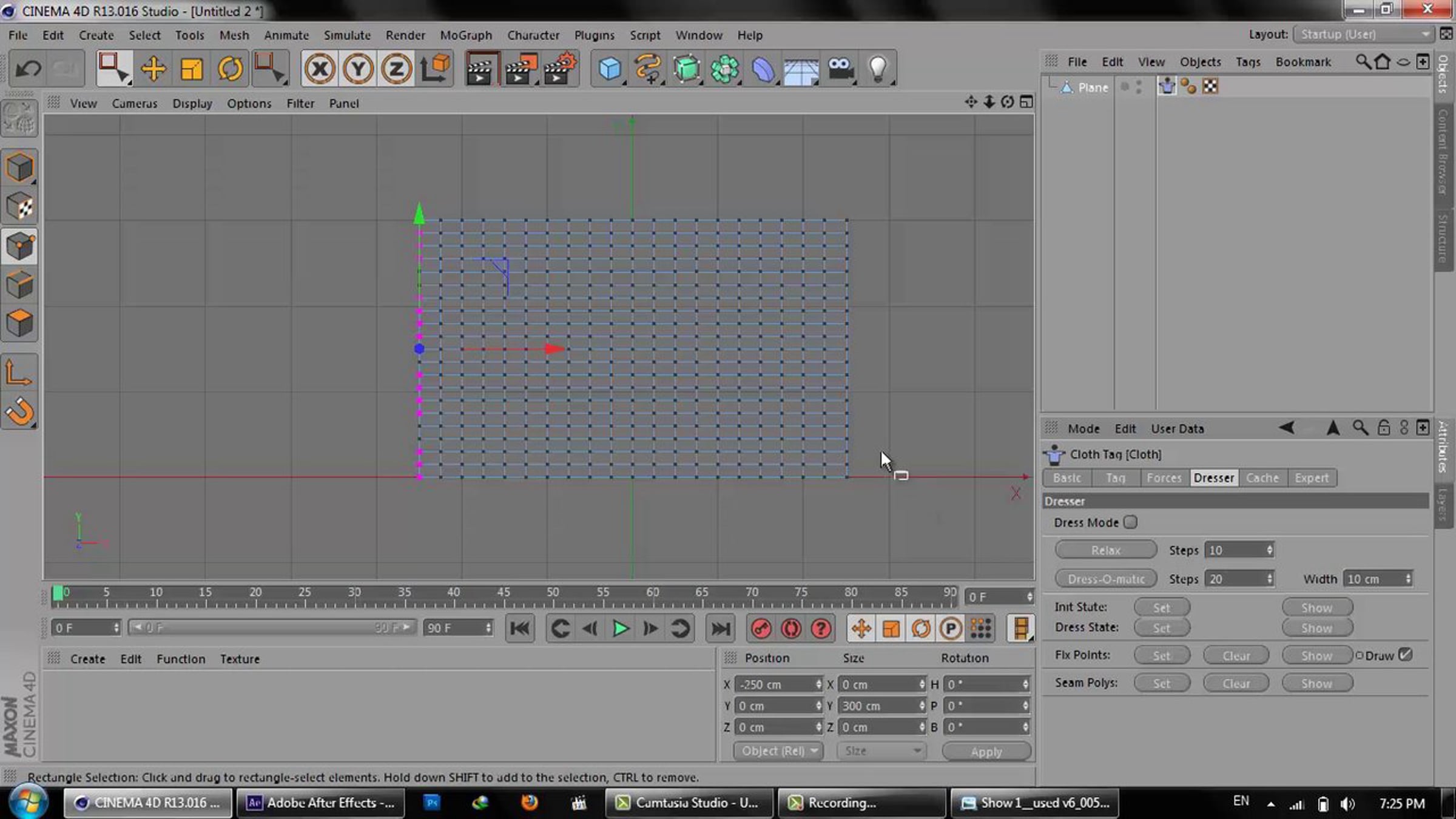
Task: Open the Object (Rel) coordinate dropdown
Action: (x=778, y=751)
